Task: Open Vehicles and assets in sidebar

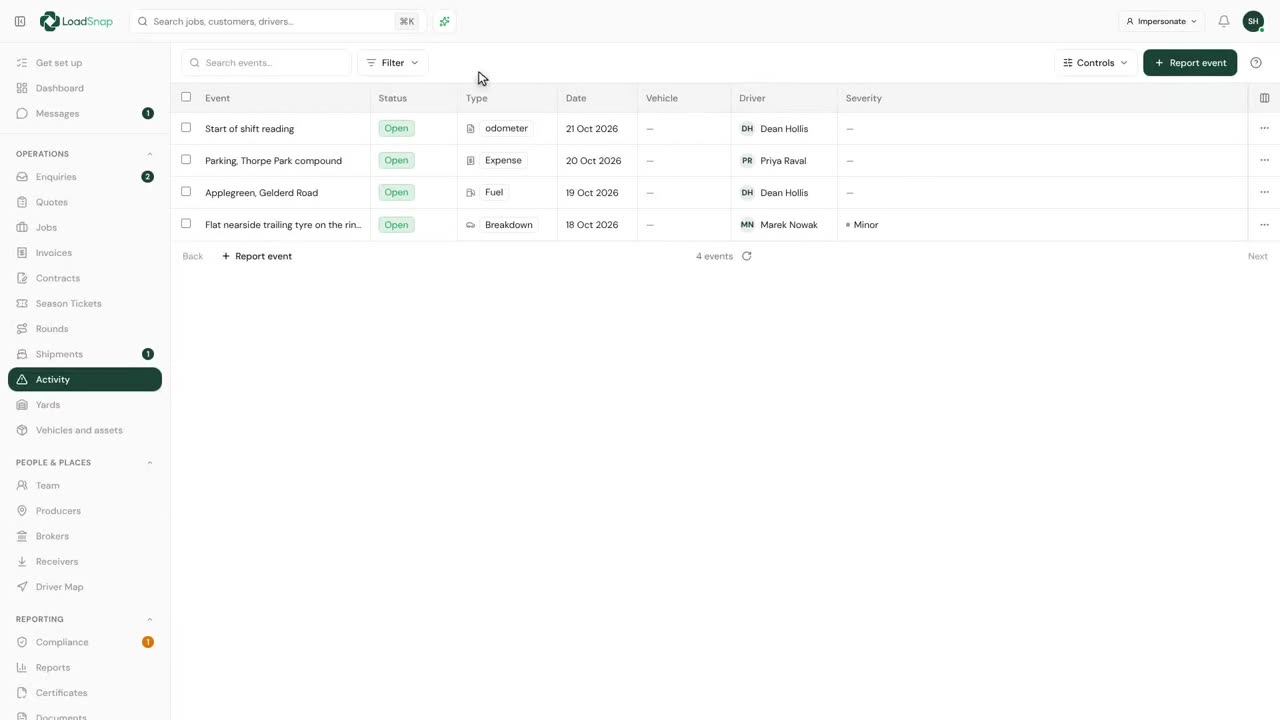Action: pos(85,430)
